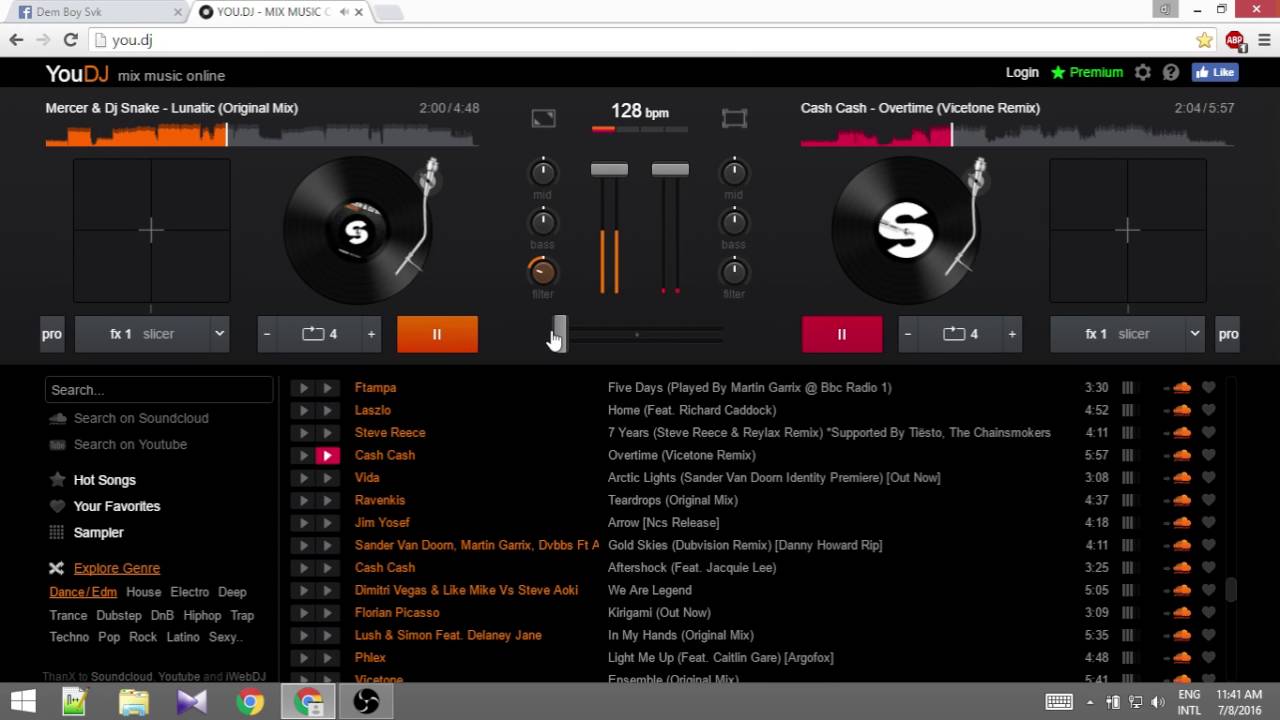Image resolution: width=1280 pixels, height=720 pixels.
Task: Click bars icon for Vida track
Action: tap(1127, 477)
